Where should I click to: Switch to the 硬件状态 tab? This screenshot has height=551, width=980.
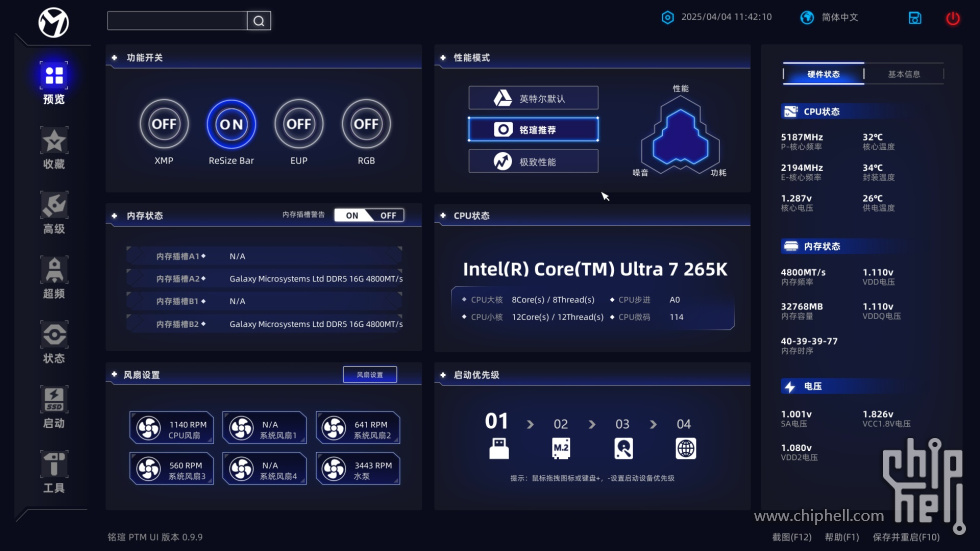point(823,74)
